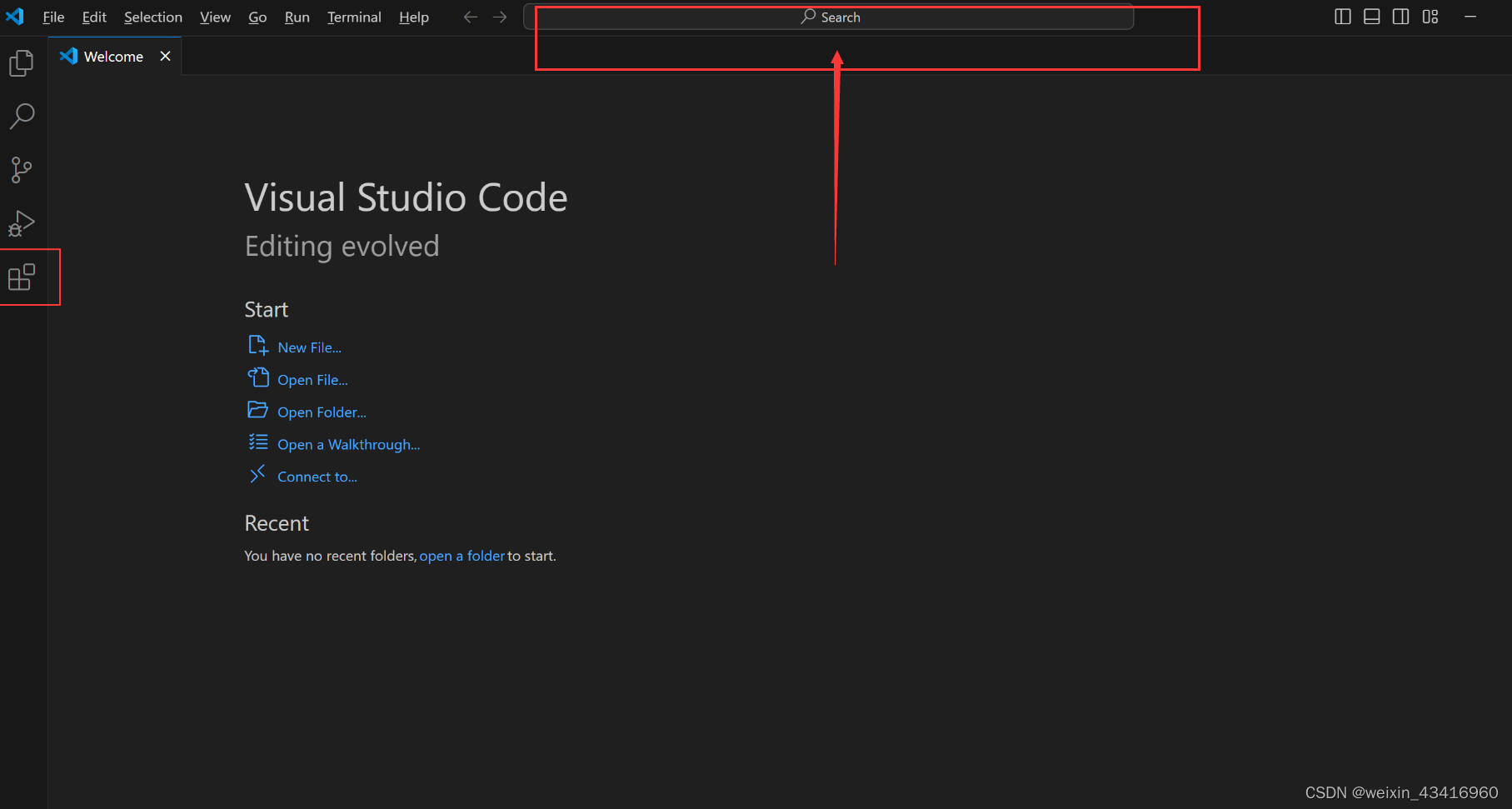Click the New File icon
The width and height of the screenshot is (1512, 809).
258,345
